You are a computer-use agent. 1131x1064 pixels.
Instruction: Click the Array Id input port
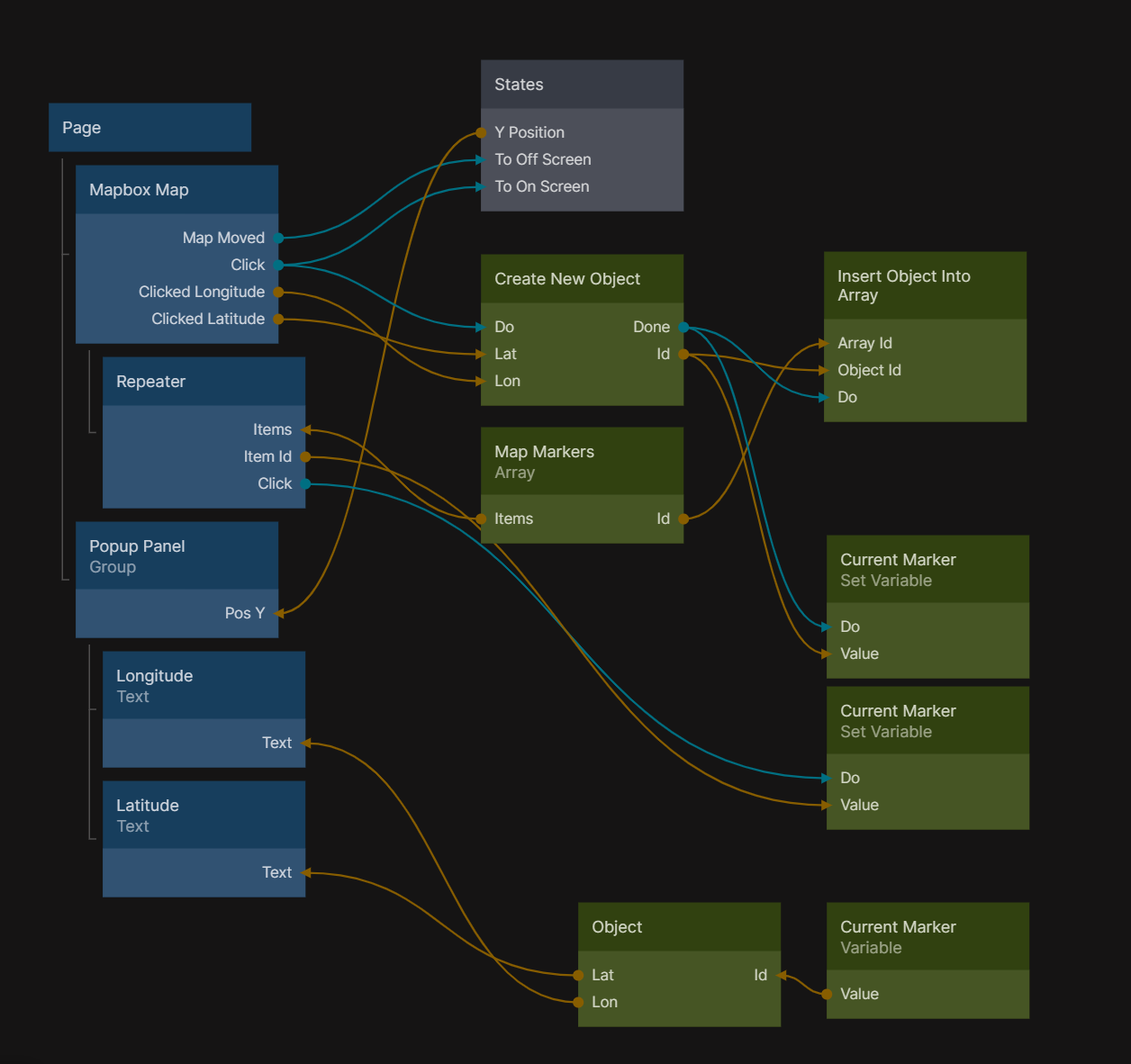tap(824, 344)
